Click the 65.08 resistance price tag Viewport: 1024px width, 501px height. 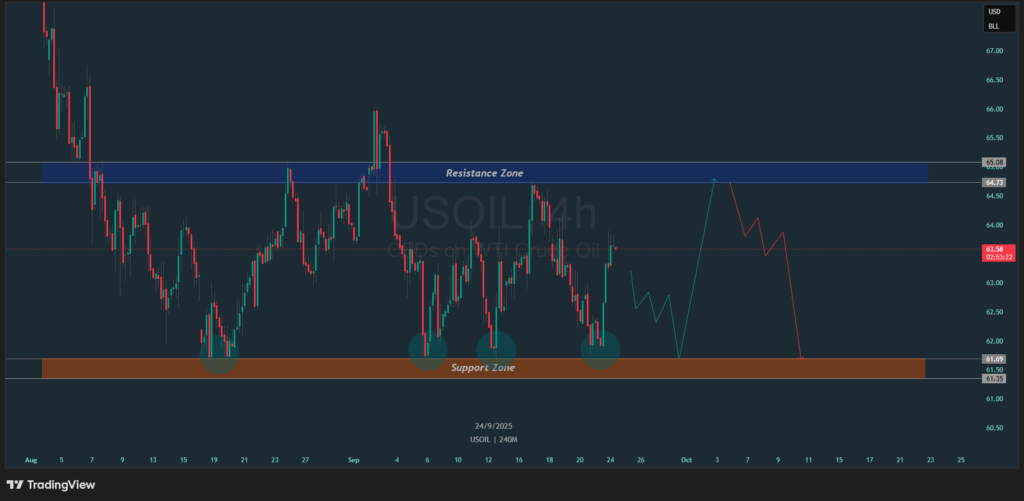994,162
